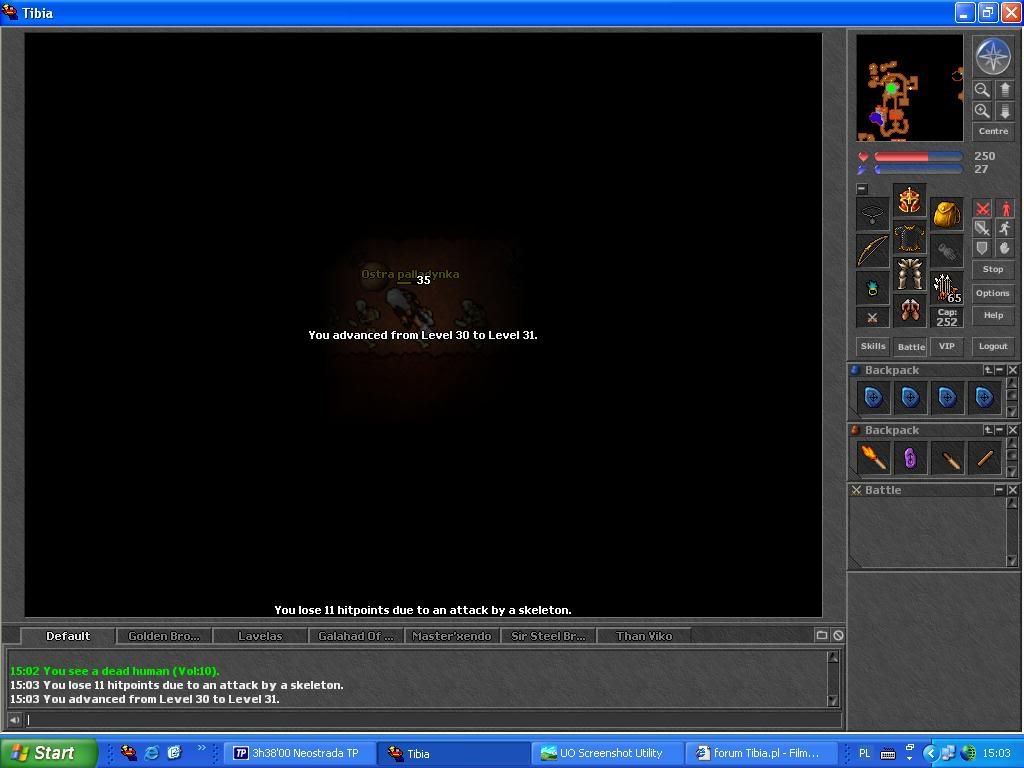
Task: Click the leg armor slot
Action: 909,274
